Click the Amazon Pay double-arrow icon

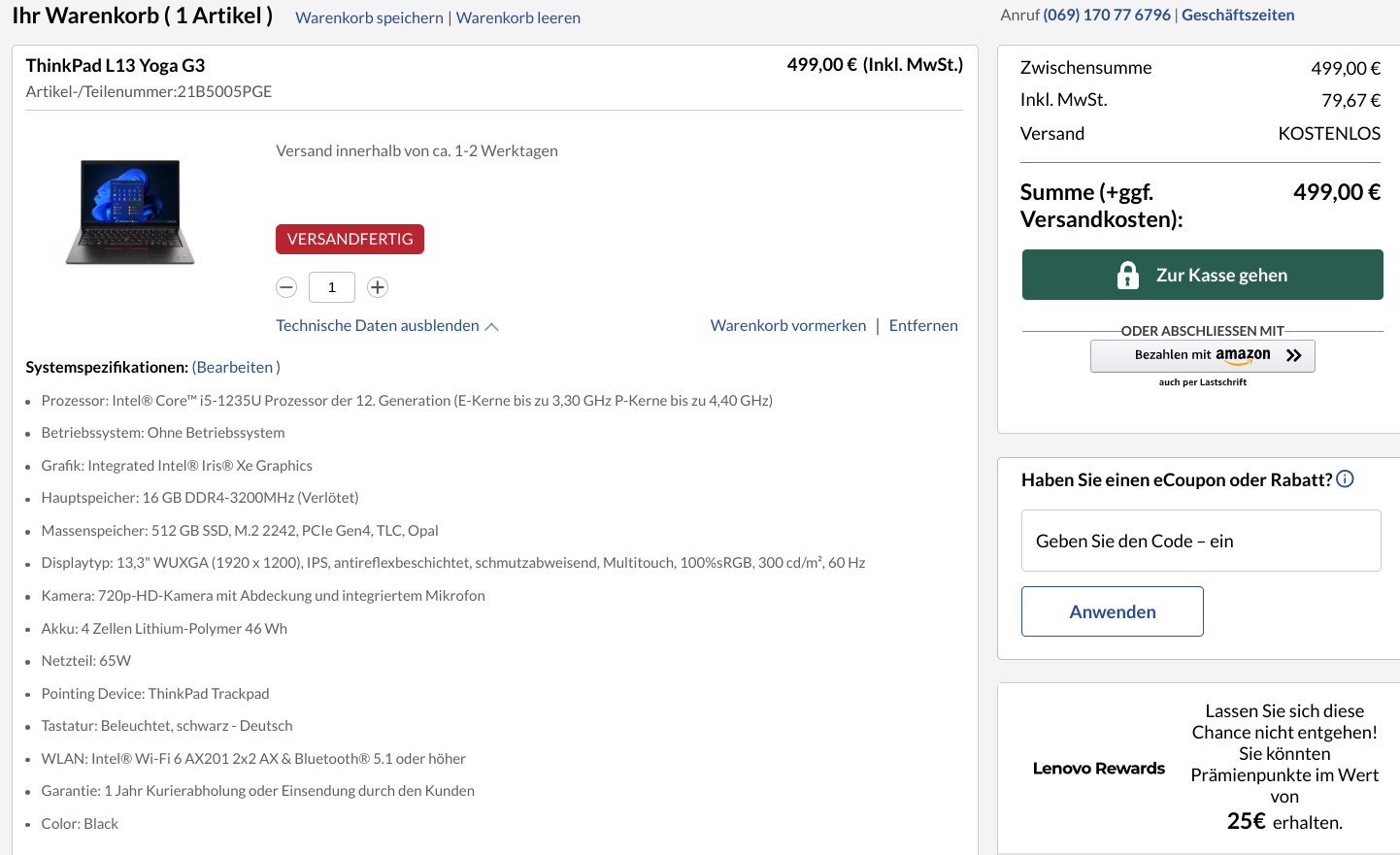click(x=1293, y=355)
